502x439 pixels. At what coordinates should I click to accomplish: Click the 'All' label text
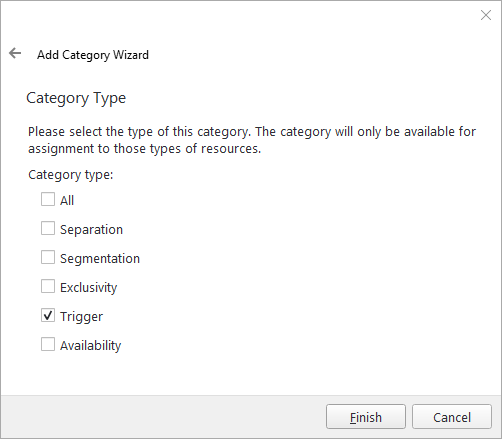(67, 200)
